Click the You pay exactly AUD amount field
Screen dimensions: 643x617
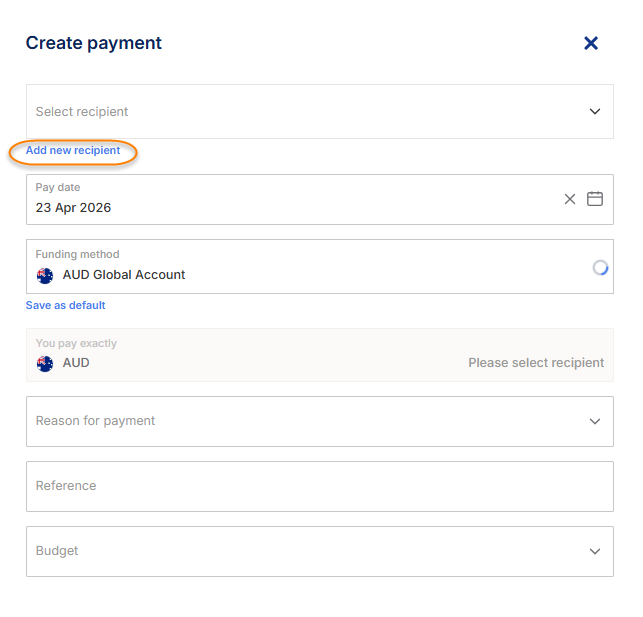(250, 356)
